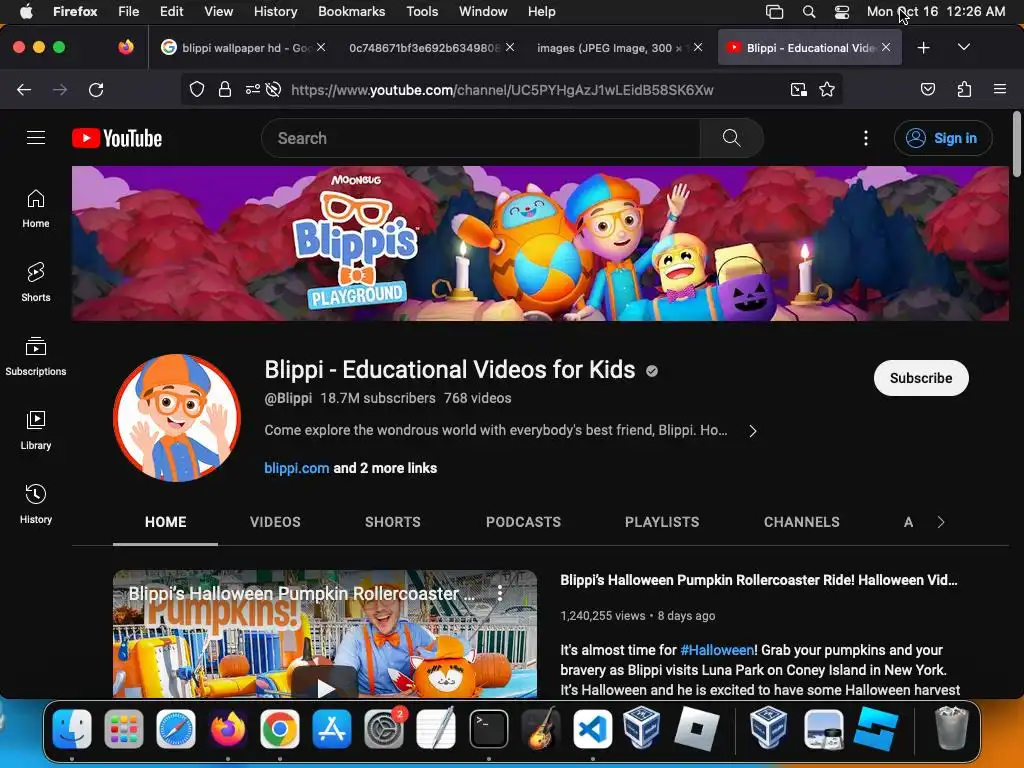Open Library in the sidebar
The width and height of the screenshot is (1024, 768).
click(36, 430)
